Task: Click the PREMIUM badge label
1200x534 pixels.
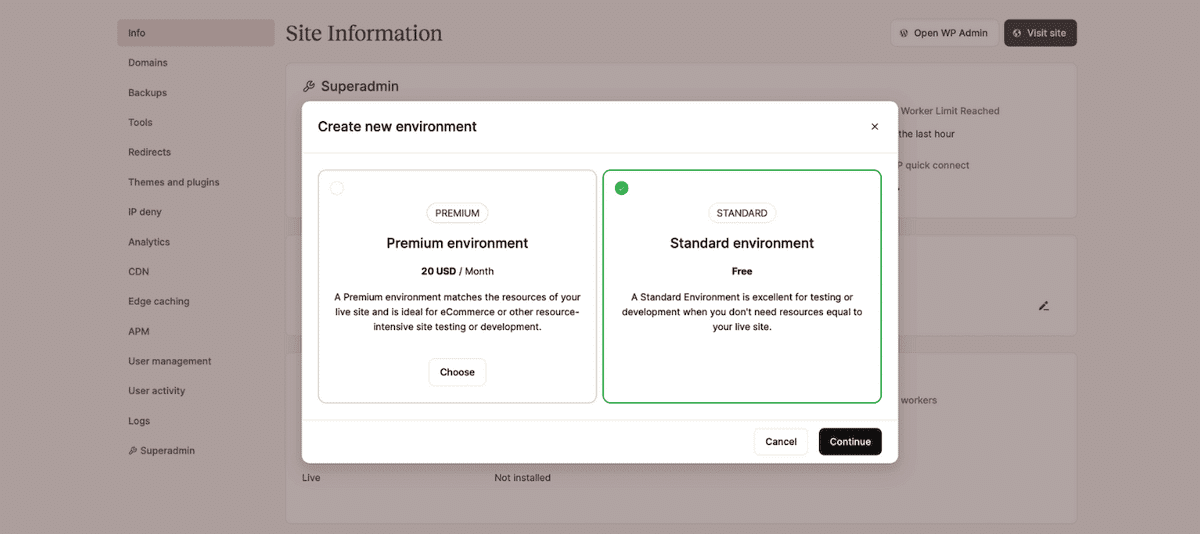Action: [x=457, y=213]
